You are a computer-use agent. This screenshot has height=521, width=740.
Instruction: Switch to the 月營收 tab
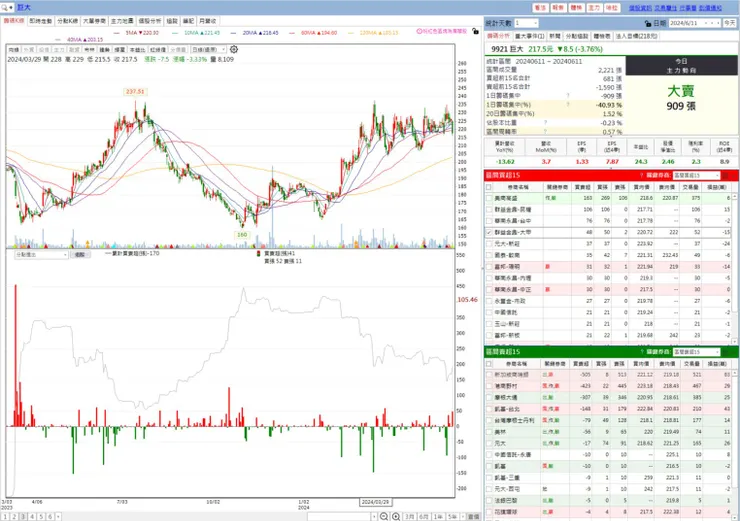tap(207, 21)
